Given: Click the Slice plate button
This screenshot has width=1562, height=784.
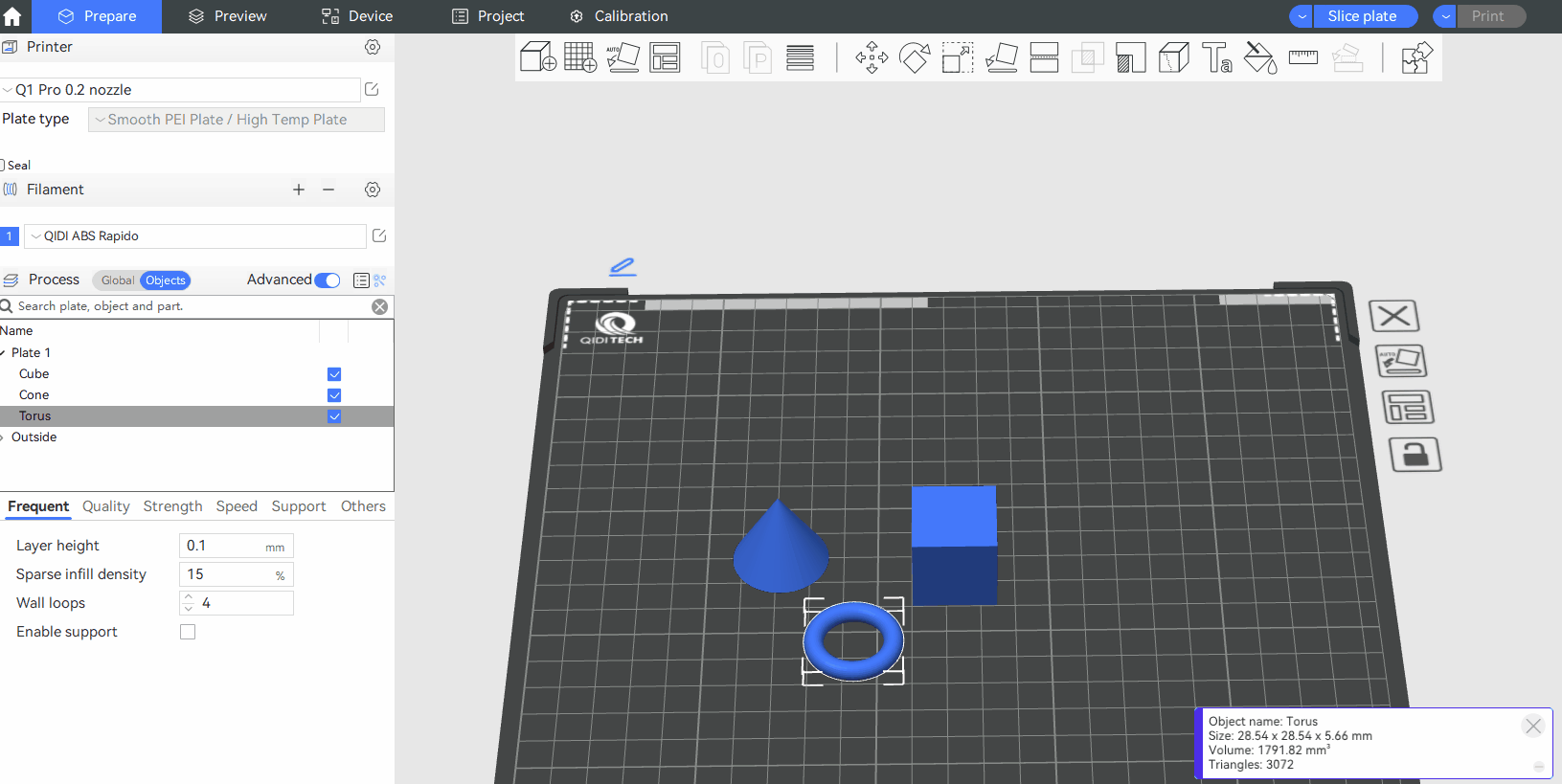Looking at the screenshot, I should coord(1362,16).
